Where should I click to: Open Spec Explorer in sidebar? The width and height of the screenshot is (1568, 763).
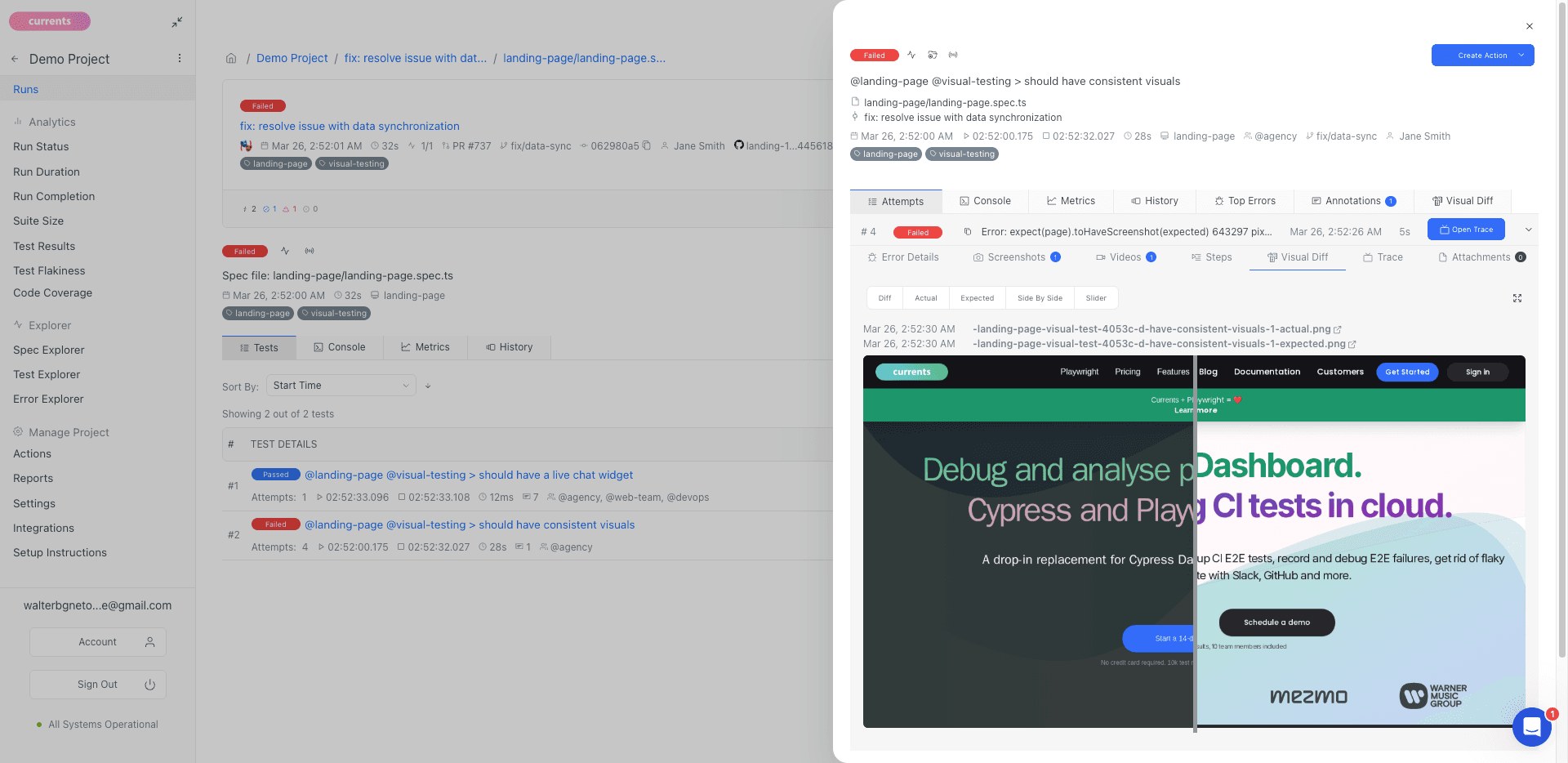pyautogui.click(x=49, y=350)
